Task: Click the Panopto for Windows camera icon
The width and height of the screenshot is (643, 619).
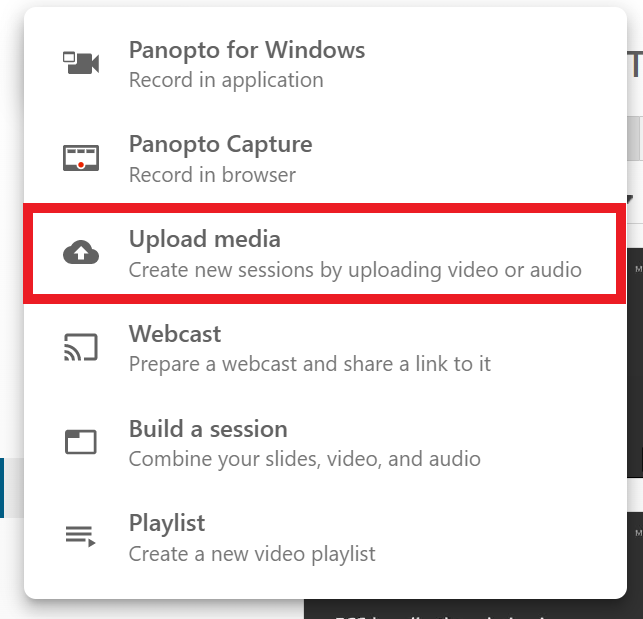Action: click(81, 63)
